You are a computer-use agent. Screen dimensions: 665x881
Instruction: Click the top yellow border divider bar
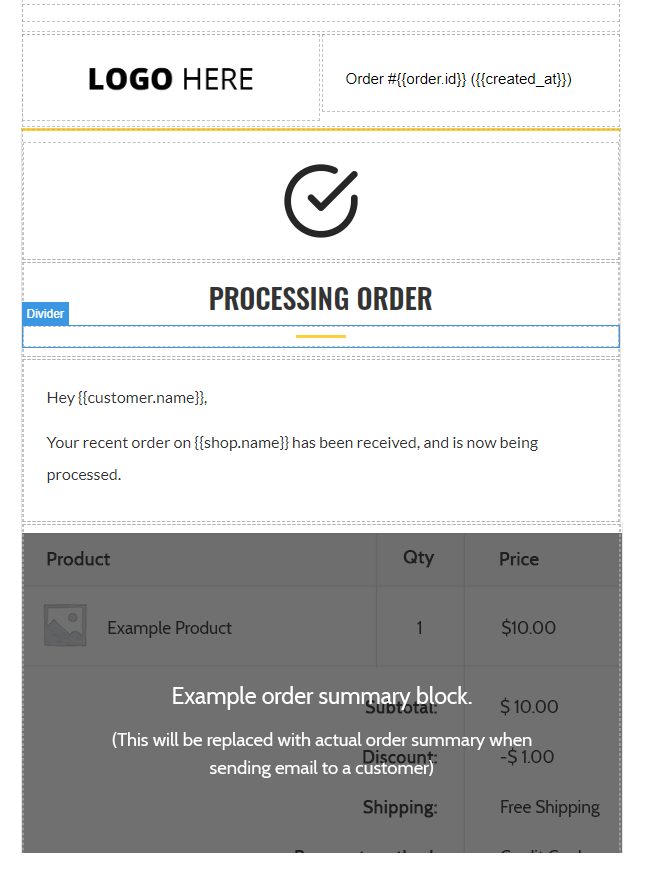(320, 128)
